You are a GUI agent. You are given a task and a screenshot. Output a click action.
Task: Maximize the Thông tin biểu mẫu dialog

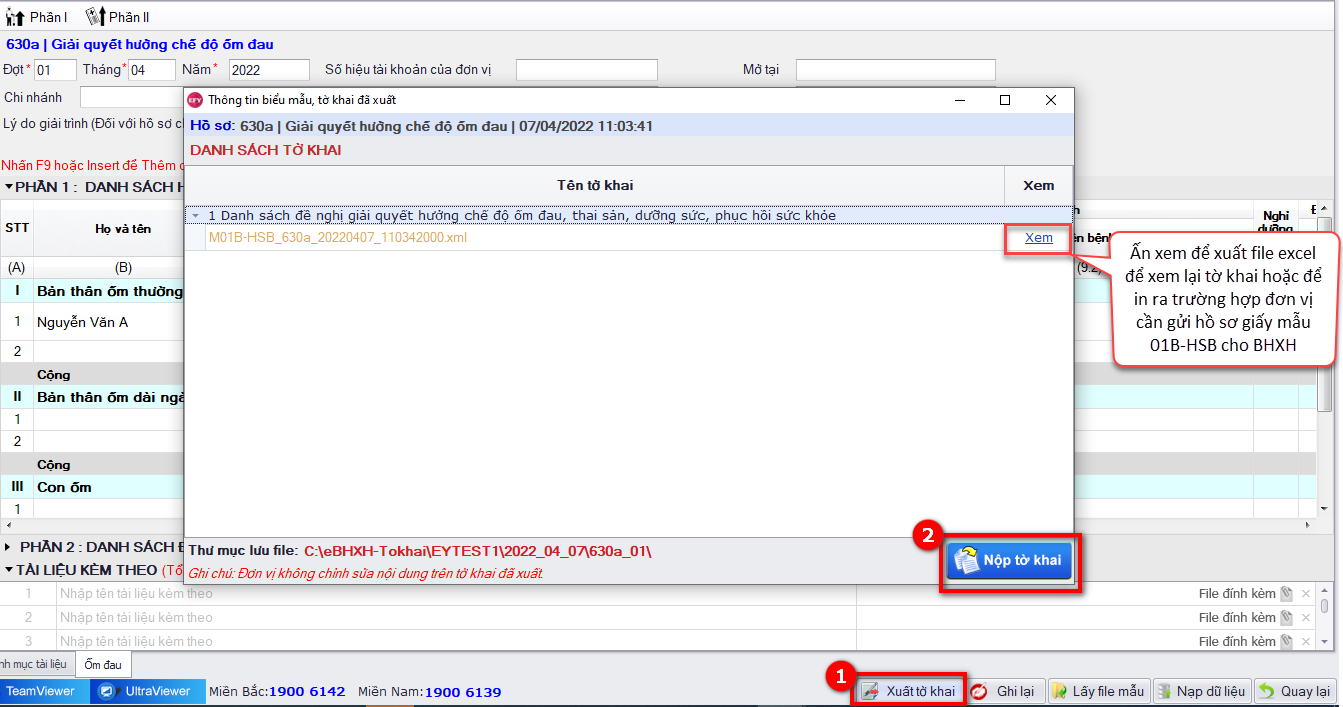1005,100
